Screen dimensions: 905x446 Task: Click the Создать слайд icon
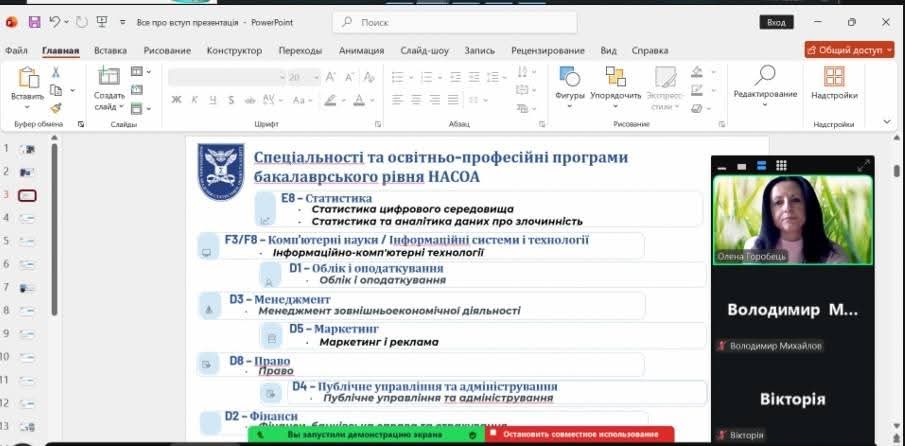(x=108, y=76)
